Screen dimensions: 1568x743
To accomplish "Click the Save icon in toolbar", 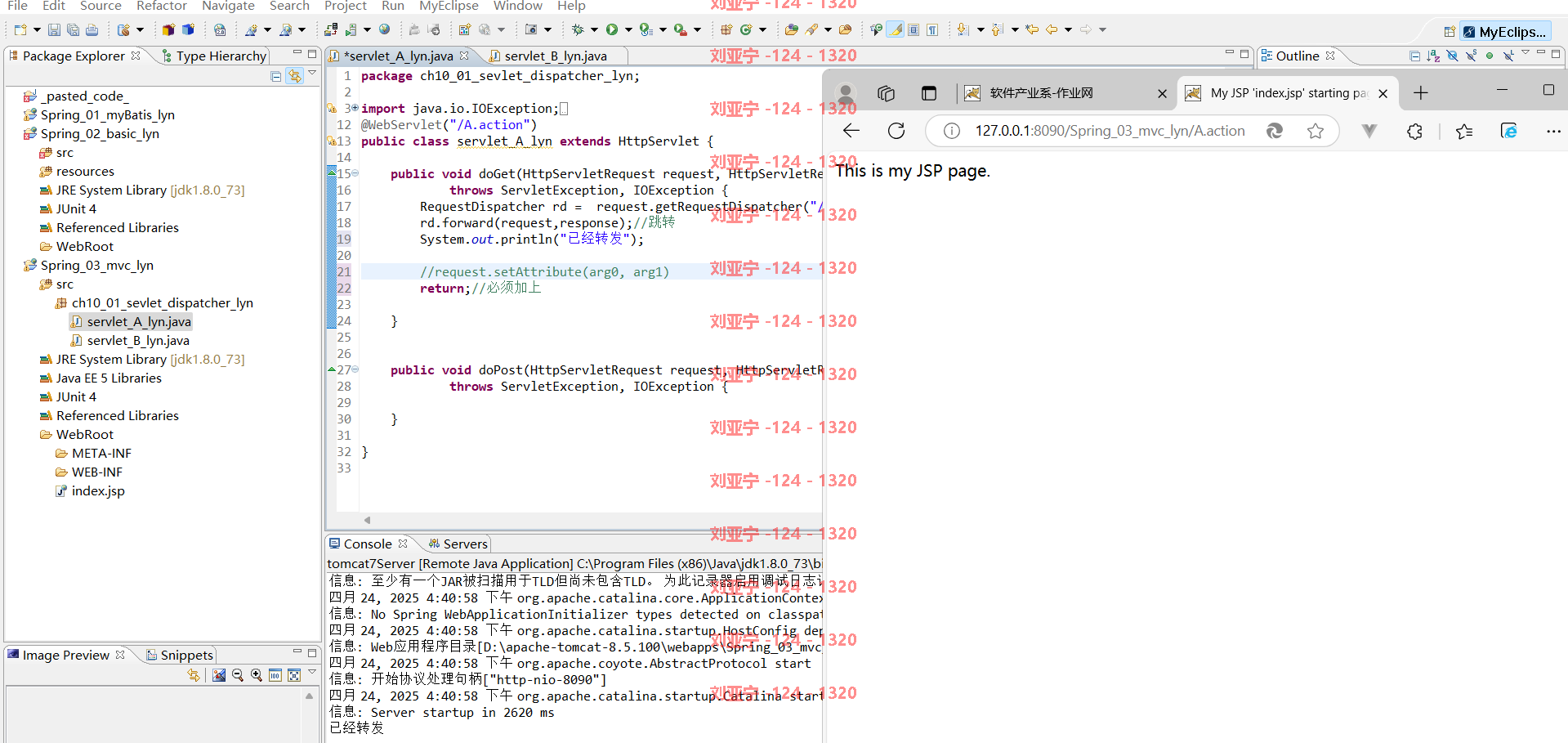I will click(x=54, y=30).
